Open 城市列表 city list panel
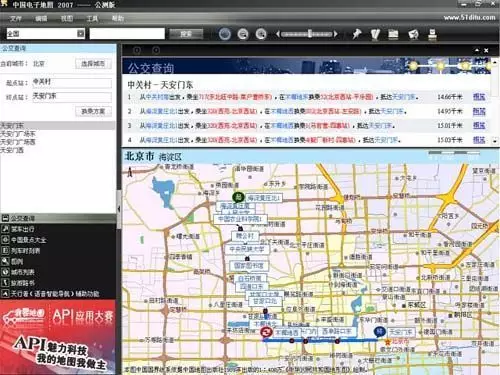This screenshot has width=500, height=375. click(x=23, y=272)
